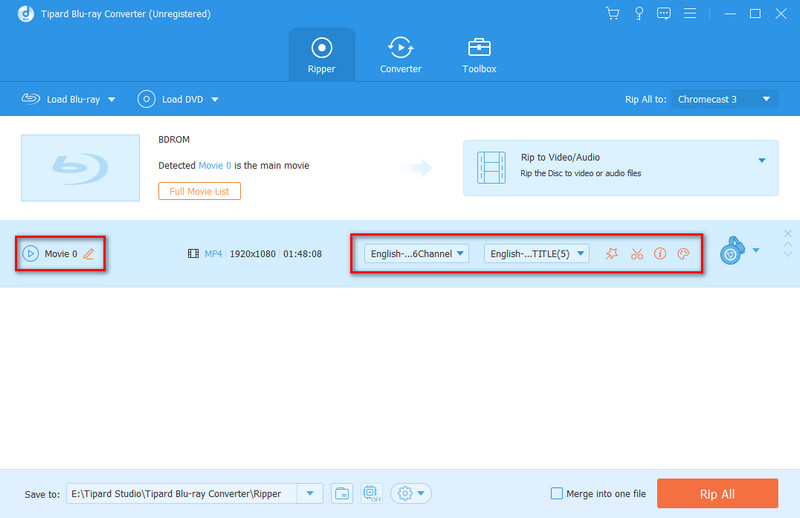The image size is (800, 518).
Task: Open the hamburger menu
Action: coord(690,13)
